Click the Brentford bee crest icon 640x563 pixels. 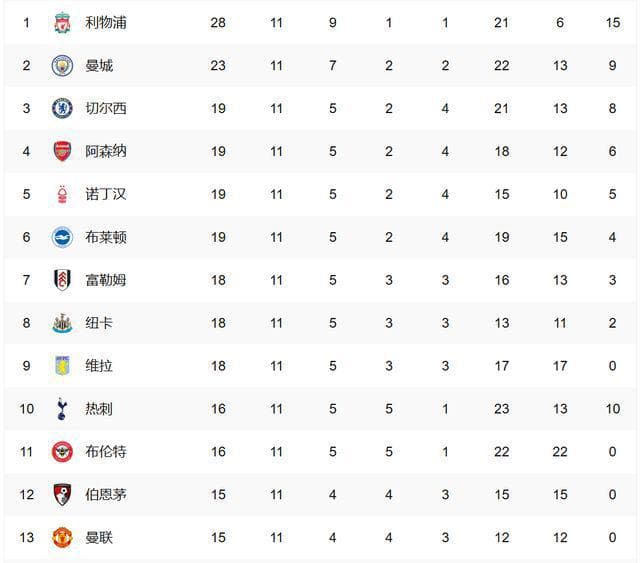(62, 452)
